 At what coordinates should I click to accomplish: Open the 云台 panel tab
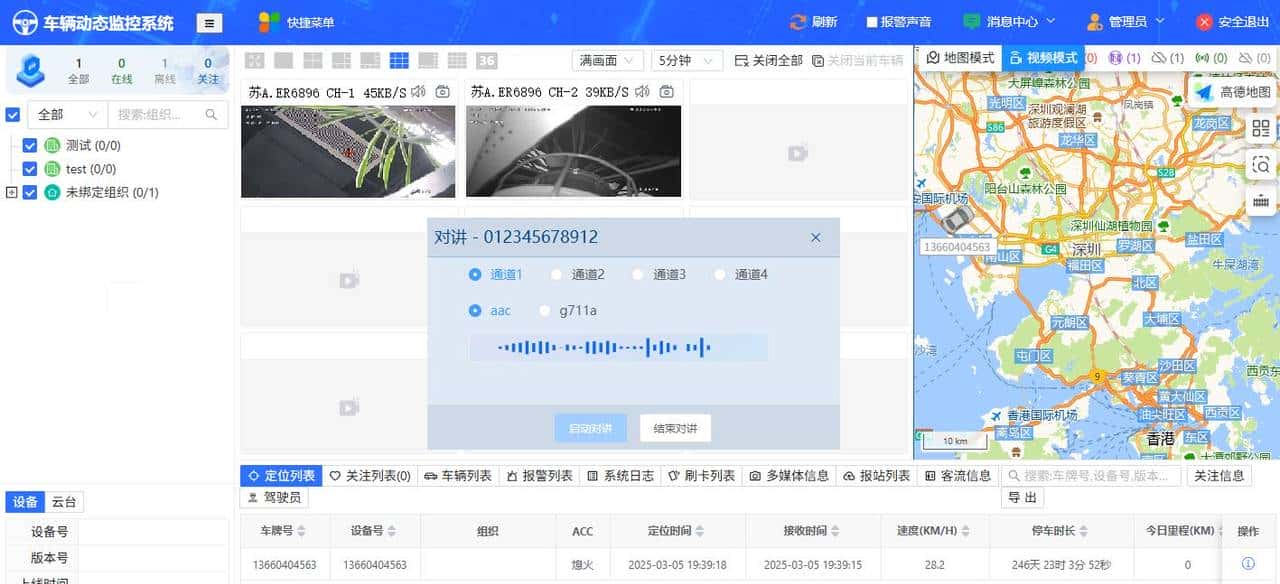pyautogui.click(x=62, y=501)
